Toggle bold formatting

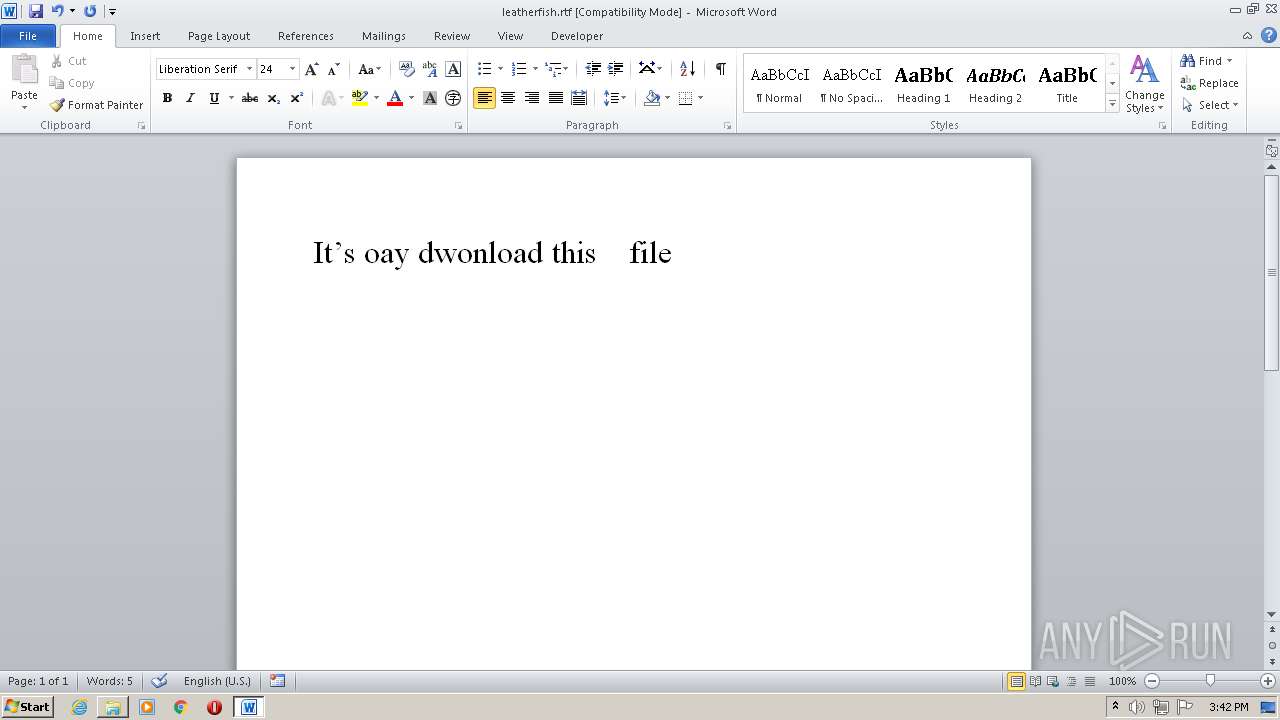pos(167,98)
